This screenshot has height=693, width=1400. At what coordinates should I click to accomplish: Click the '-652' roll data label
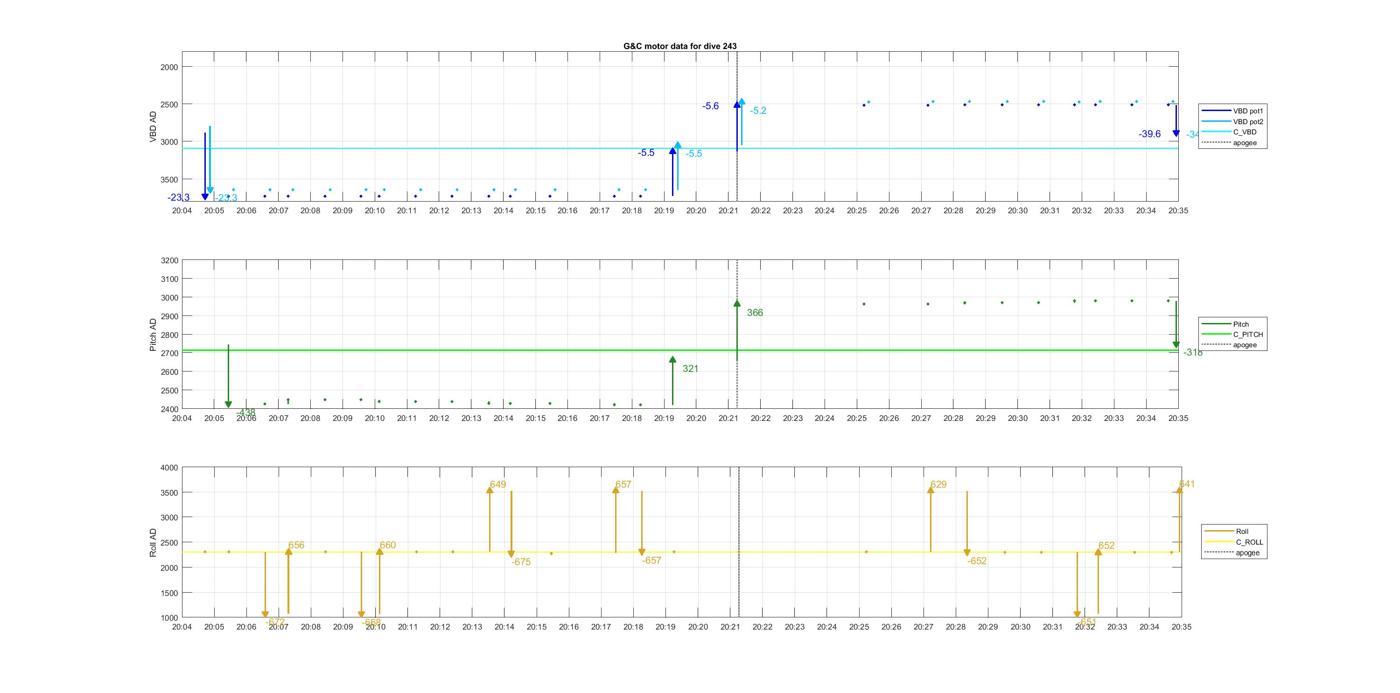coord(977,561)
